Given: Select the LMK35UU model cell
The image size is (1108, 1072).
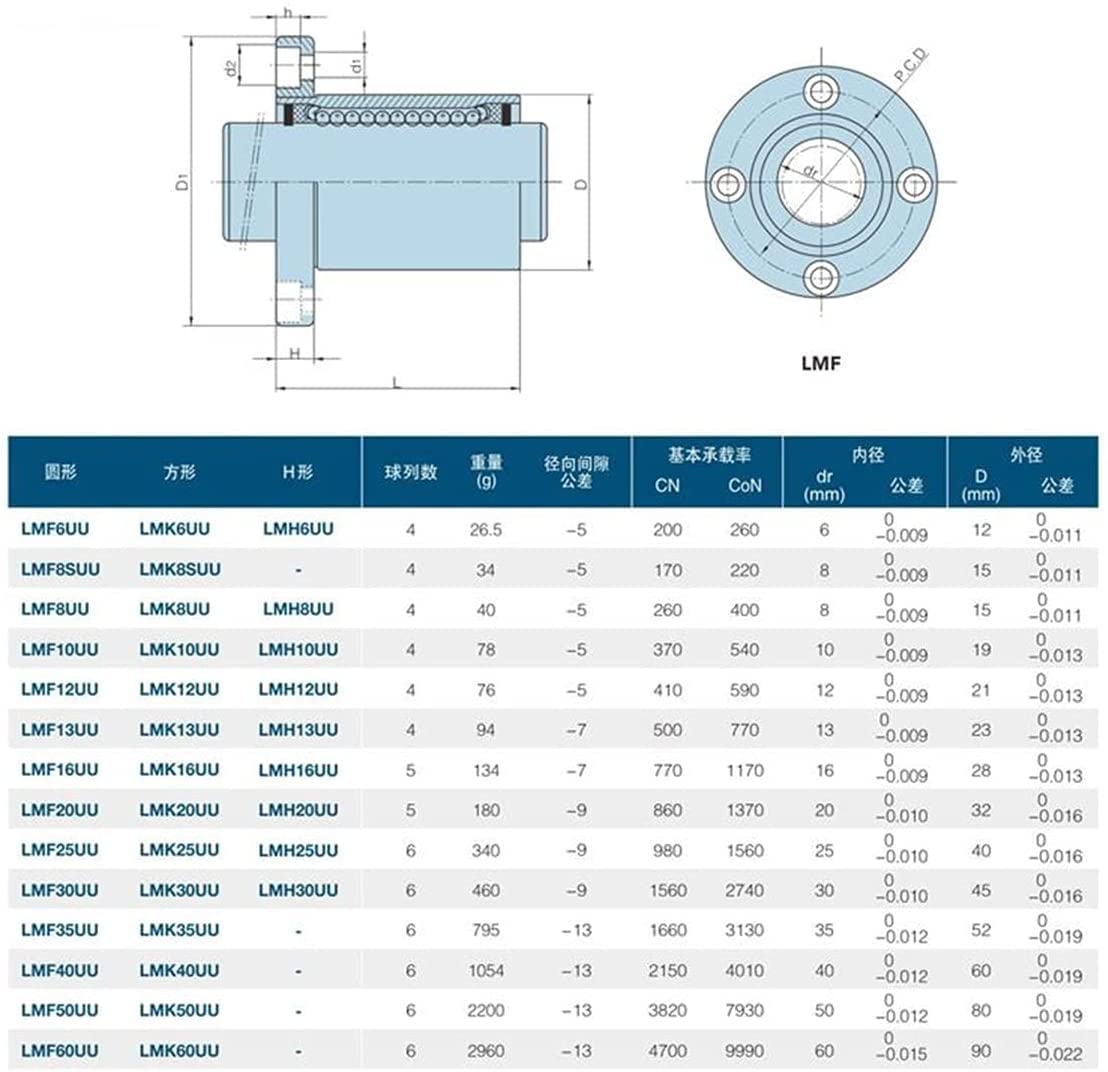Looking at the screenshot, I should (179, 930).
